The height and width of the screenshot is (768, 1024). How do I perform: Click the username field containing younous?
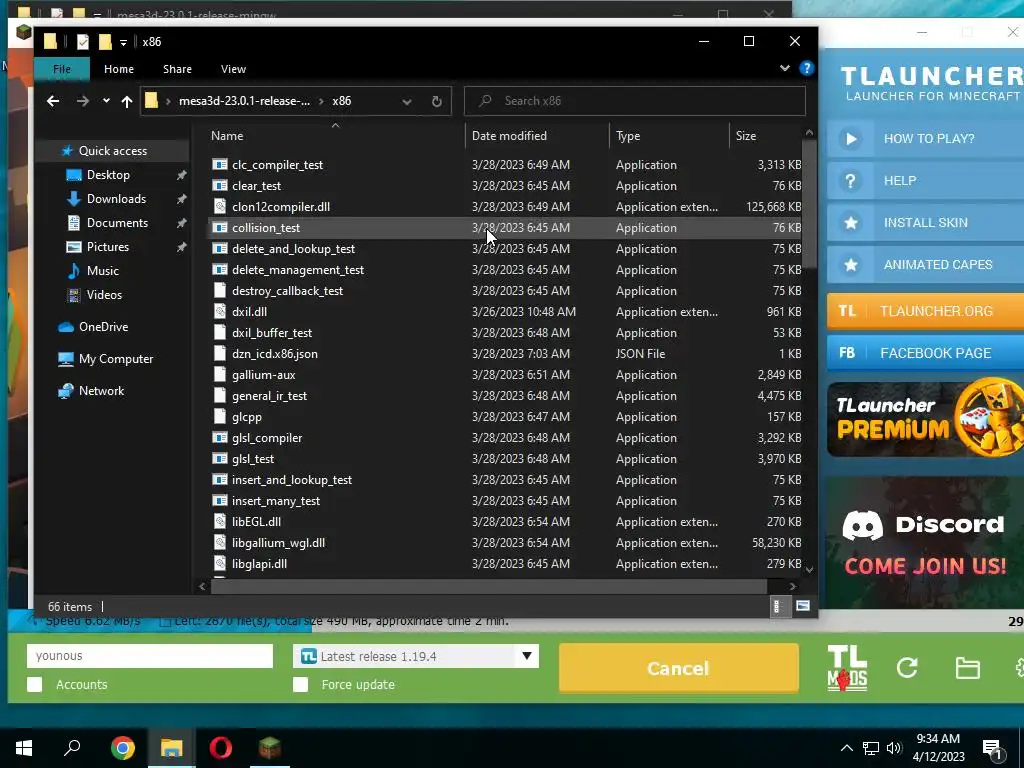pyautogui.click(x=150, y=656)
